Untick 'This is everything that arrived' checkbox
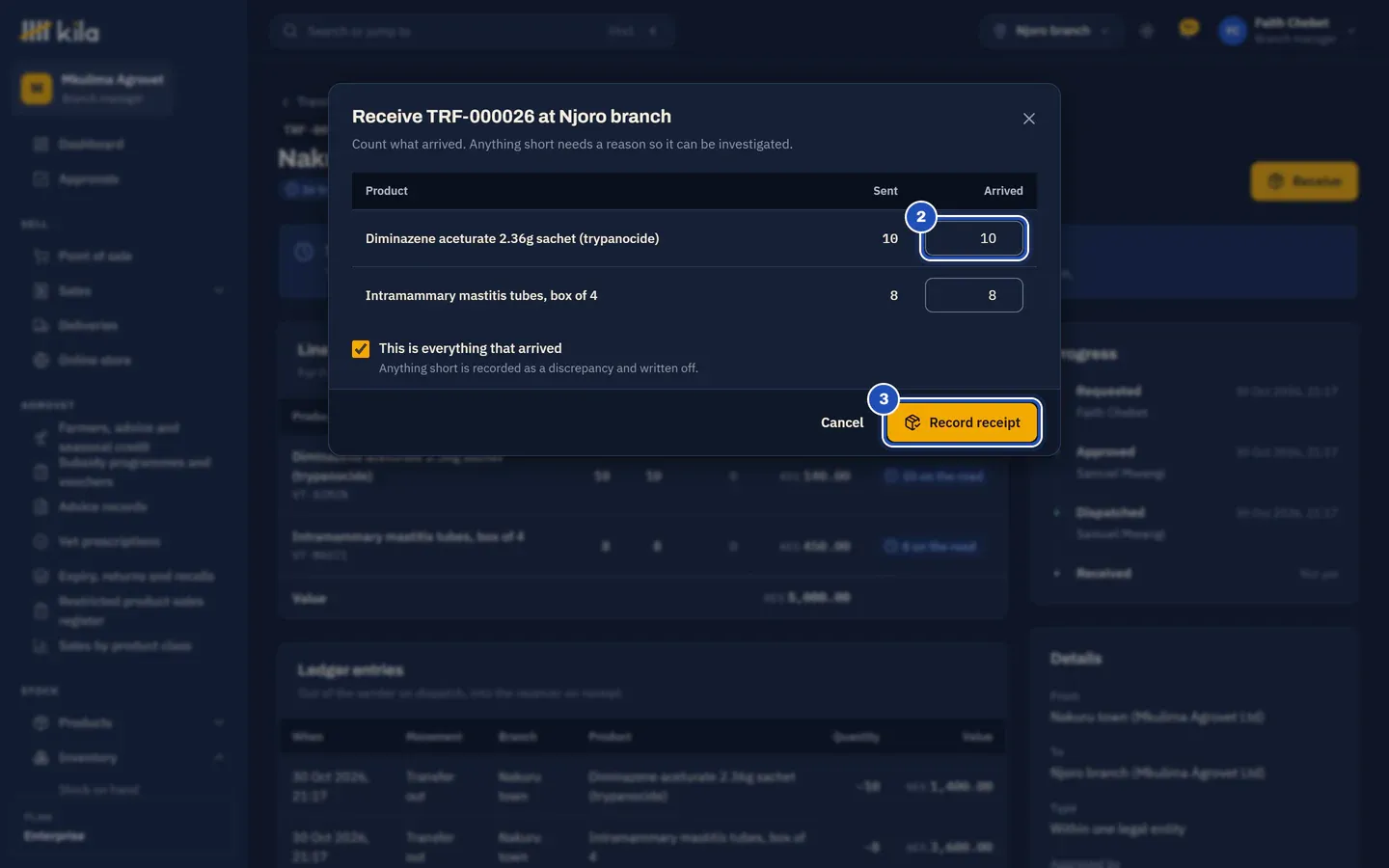This screenshot has width=1389, height=868. point(361,349)
